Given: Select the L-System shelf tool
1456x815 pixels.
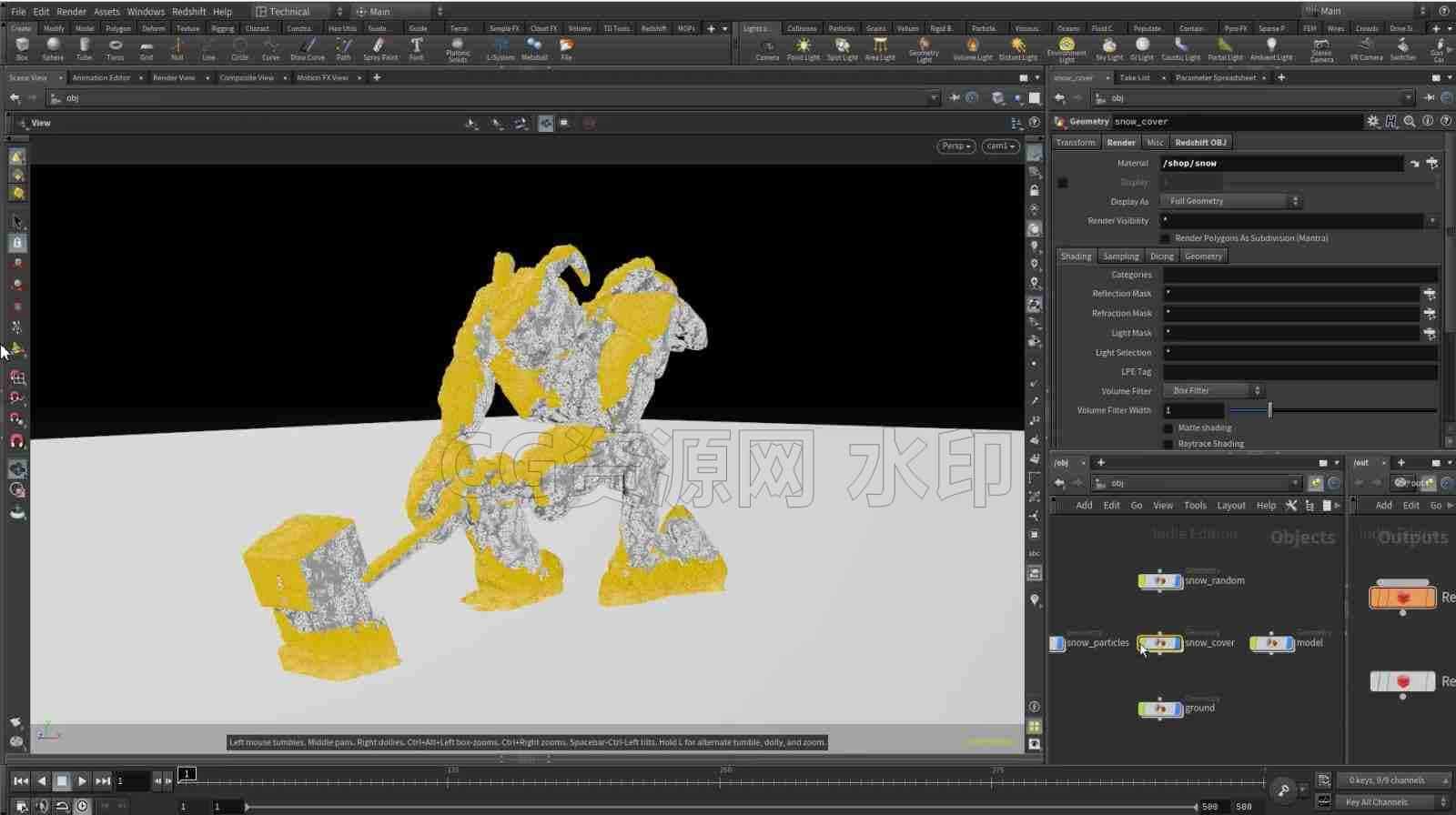Looking at the screenshot, I should (x=500, y=48).
